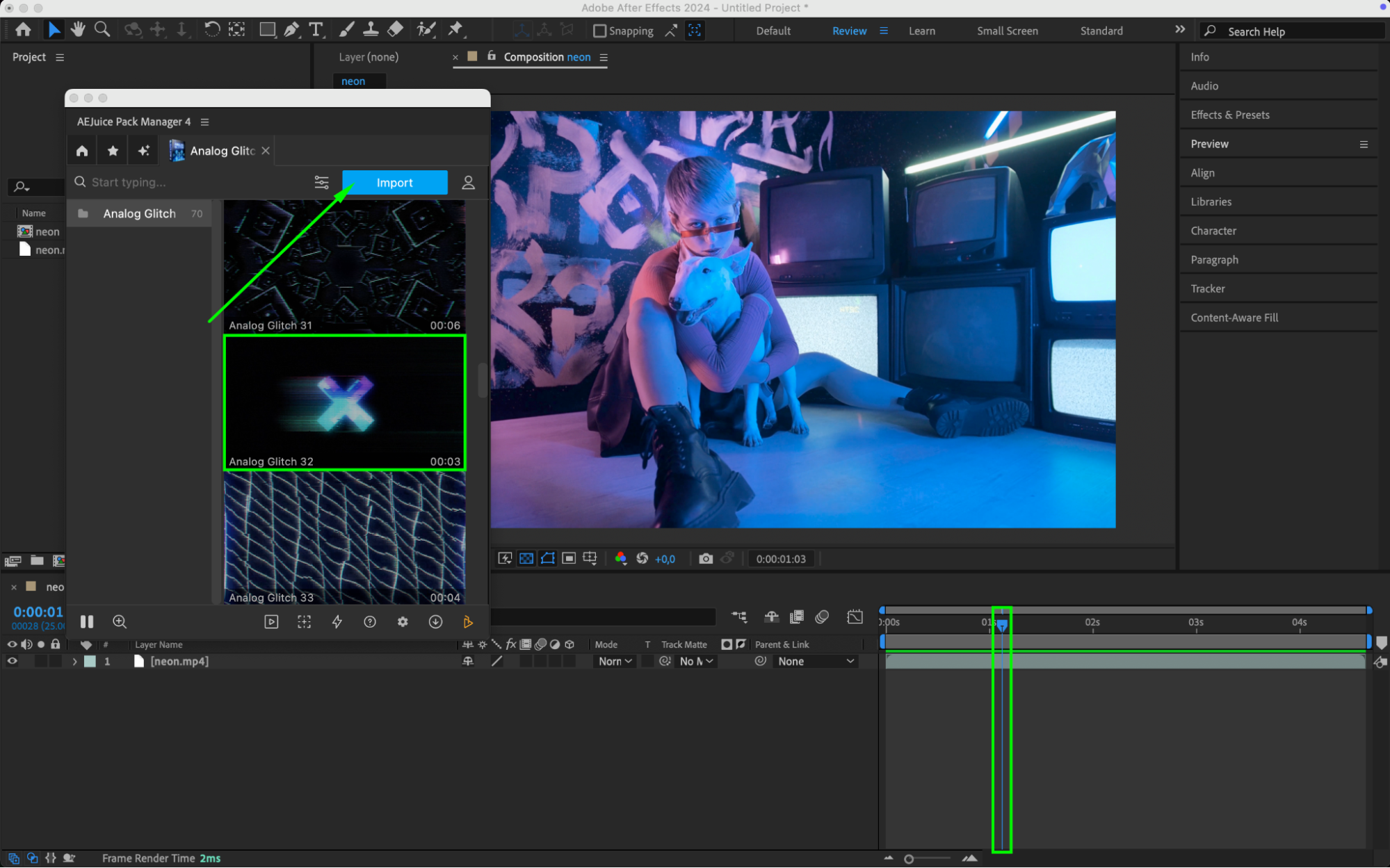Expand the neon.mp4 layer properties
Image resolution: width=1390 pixels, height=868 pixels.
click(x=74, y=662)
